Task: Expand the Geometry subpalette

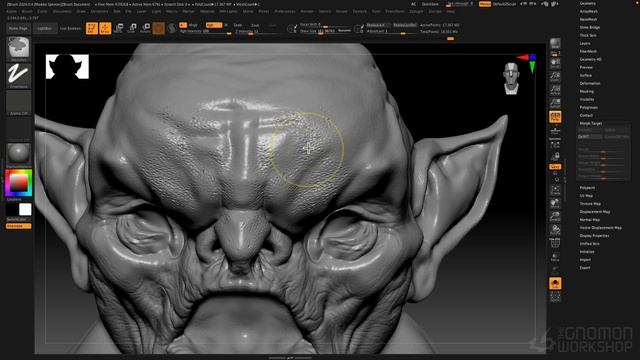Action: [587, 3]
